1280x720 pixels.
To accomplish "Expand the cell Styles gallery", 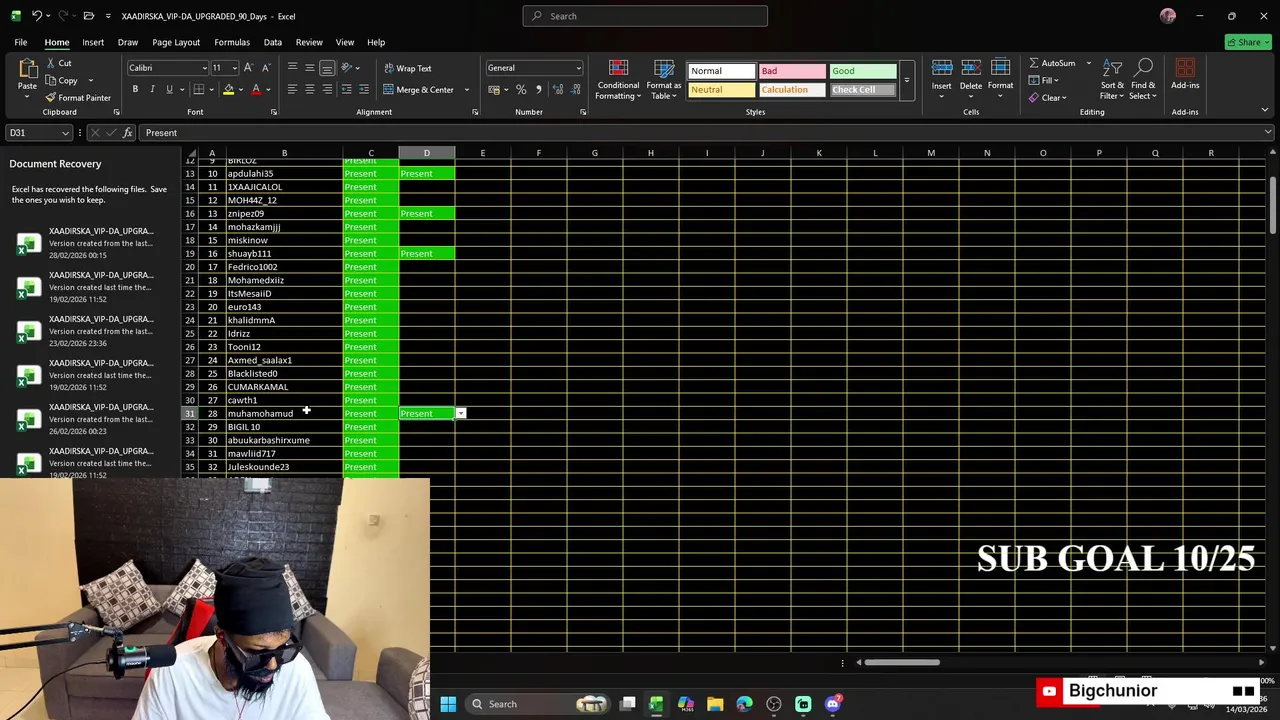I will [x=907, y=80].
